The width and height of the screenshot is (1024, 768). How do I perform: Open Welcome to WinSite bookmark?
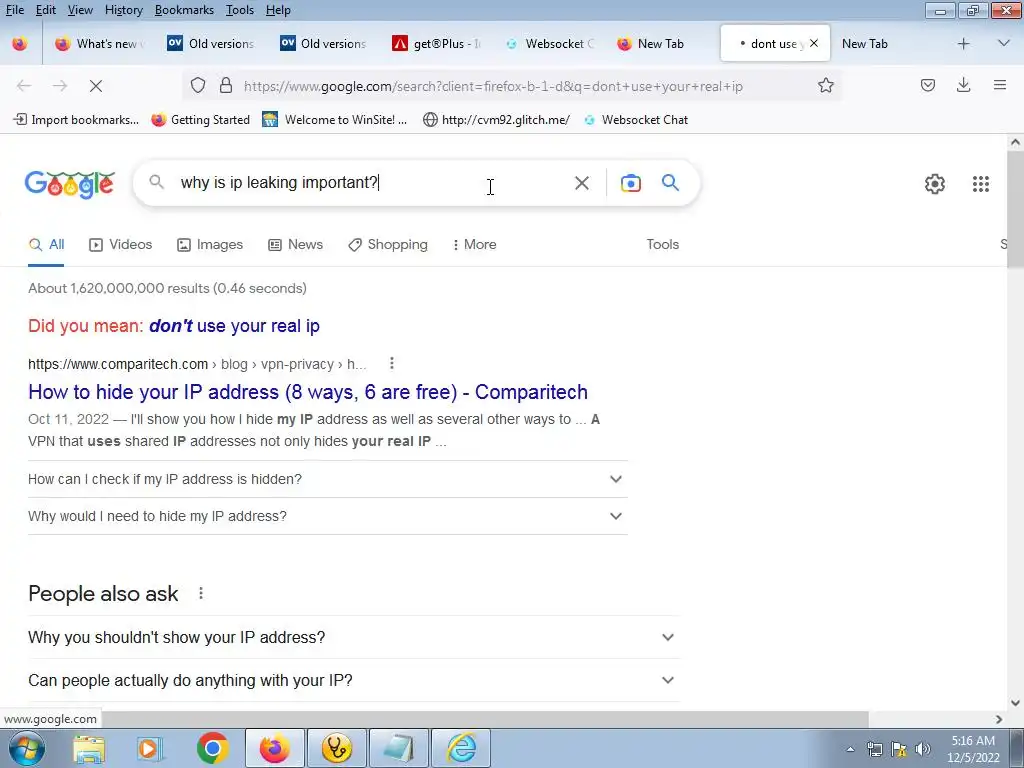(x=335, y=120)
